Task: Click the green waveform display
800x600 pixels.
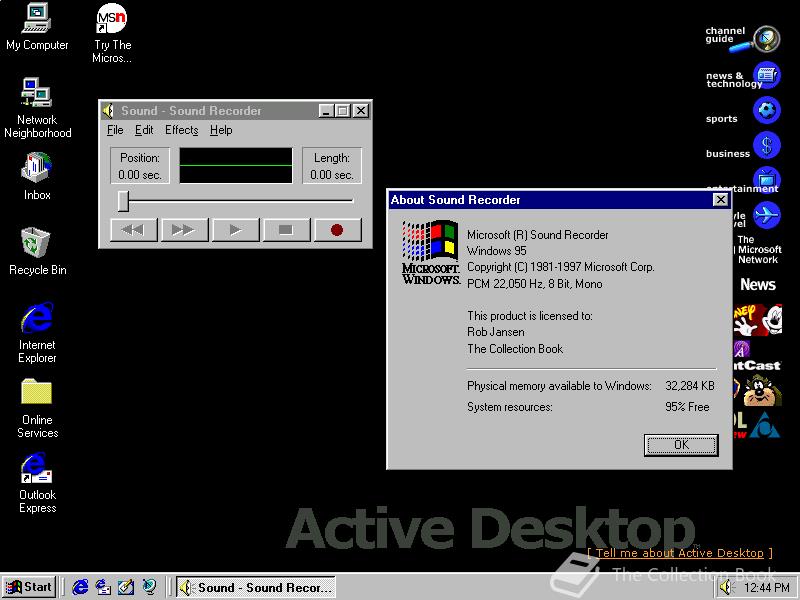Action: tap(236, 165)
